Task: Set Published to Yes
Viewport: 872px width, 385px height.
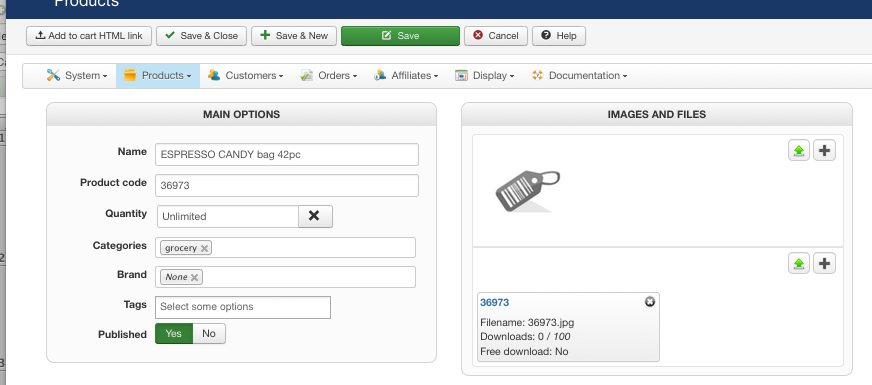Action: 174,333
